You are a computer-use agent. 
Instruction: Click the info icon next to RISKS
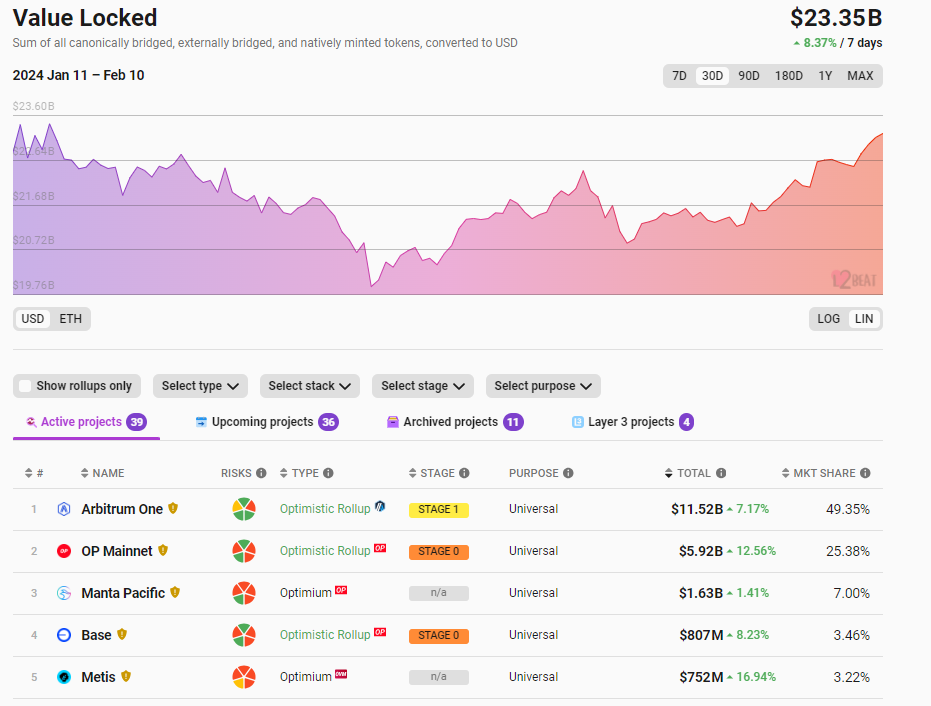point(261,473)
